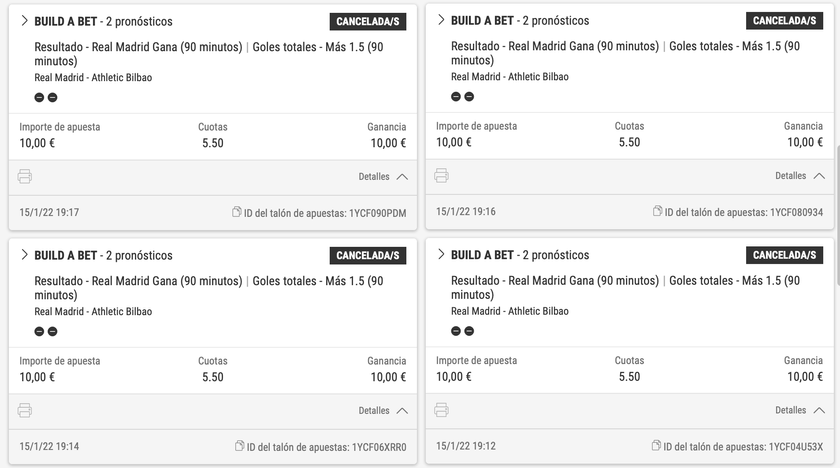The image size is (840, 468).
Task: Copy bet slip ID 1YCF090PDM icon
Action: pos(237,212)
